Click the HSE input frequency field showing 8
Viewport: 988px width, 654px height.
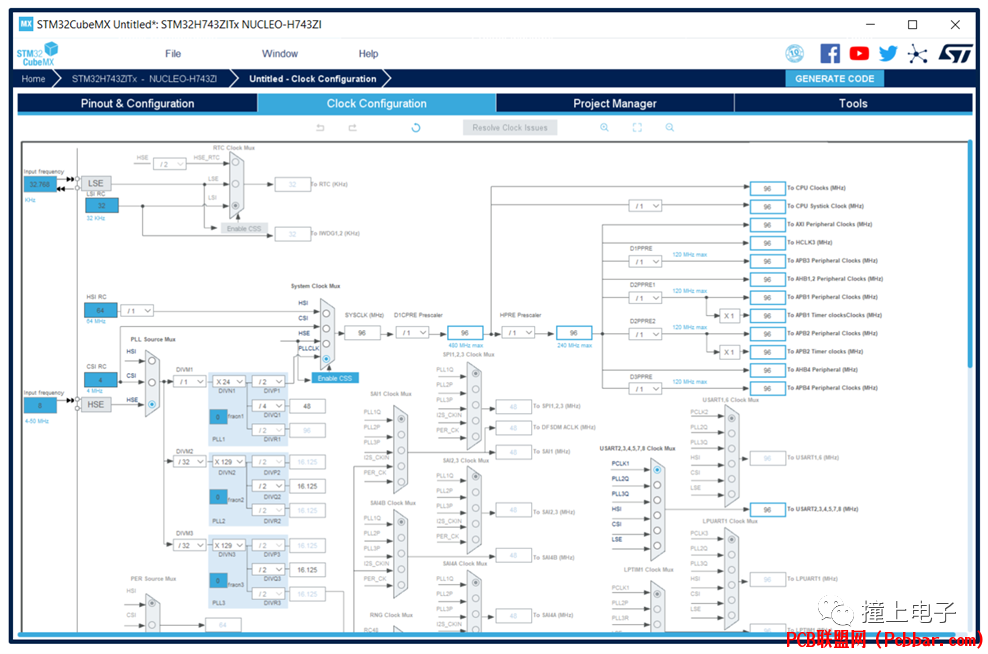pos(40,405)
